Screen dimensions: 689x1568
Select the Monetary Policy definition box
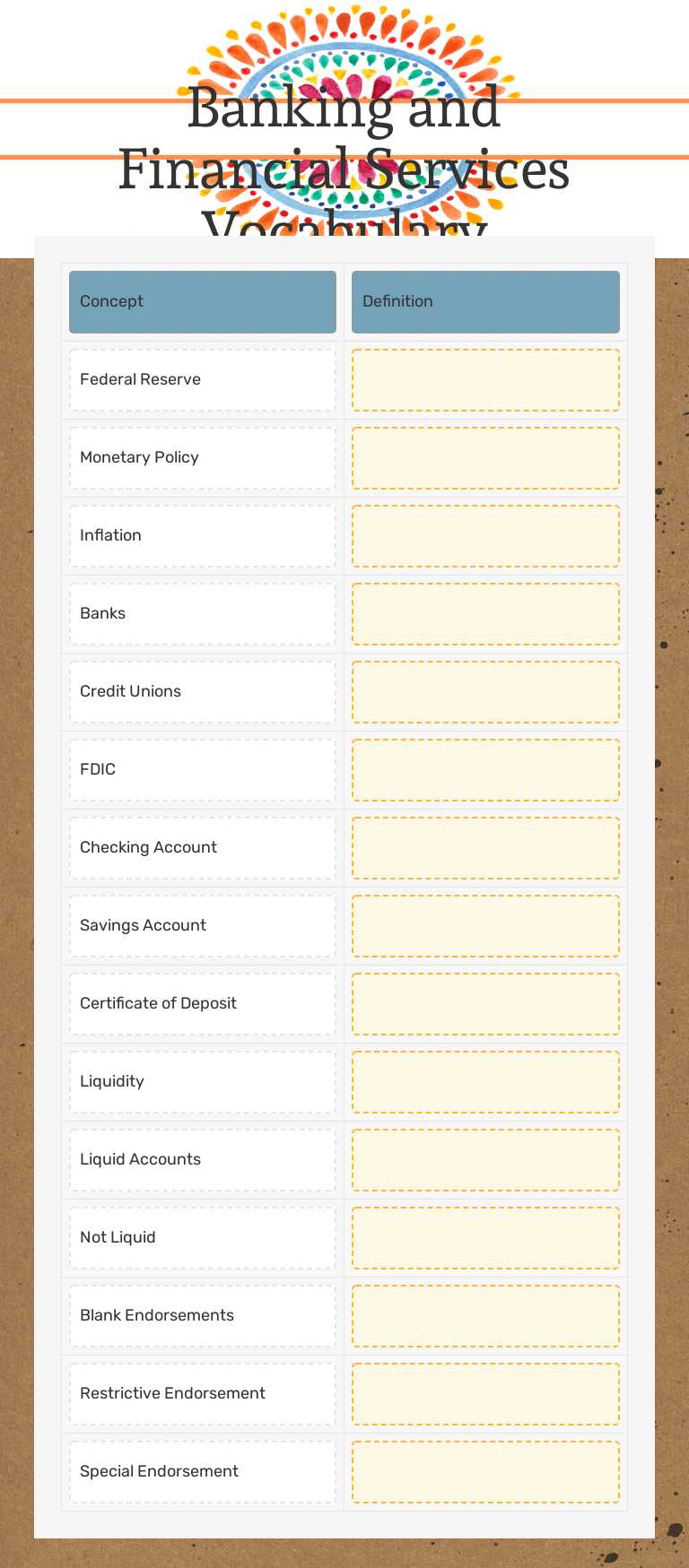(x=485, y=458)
